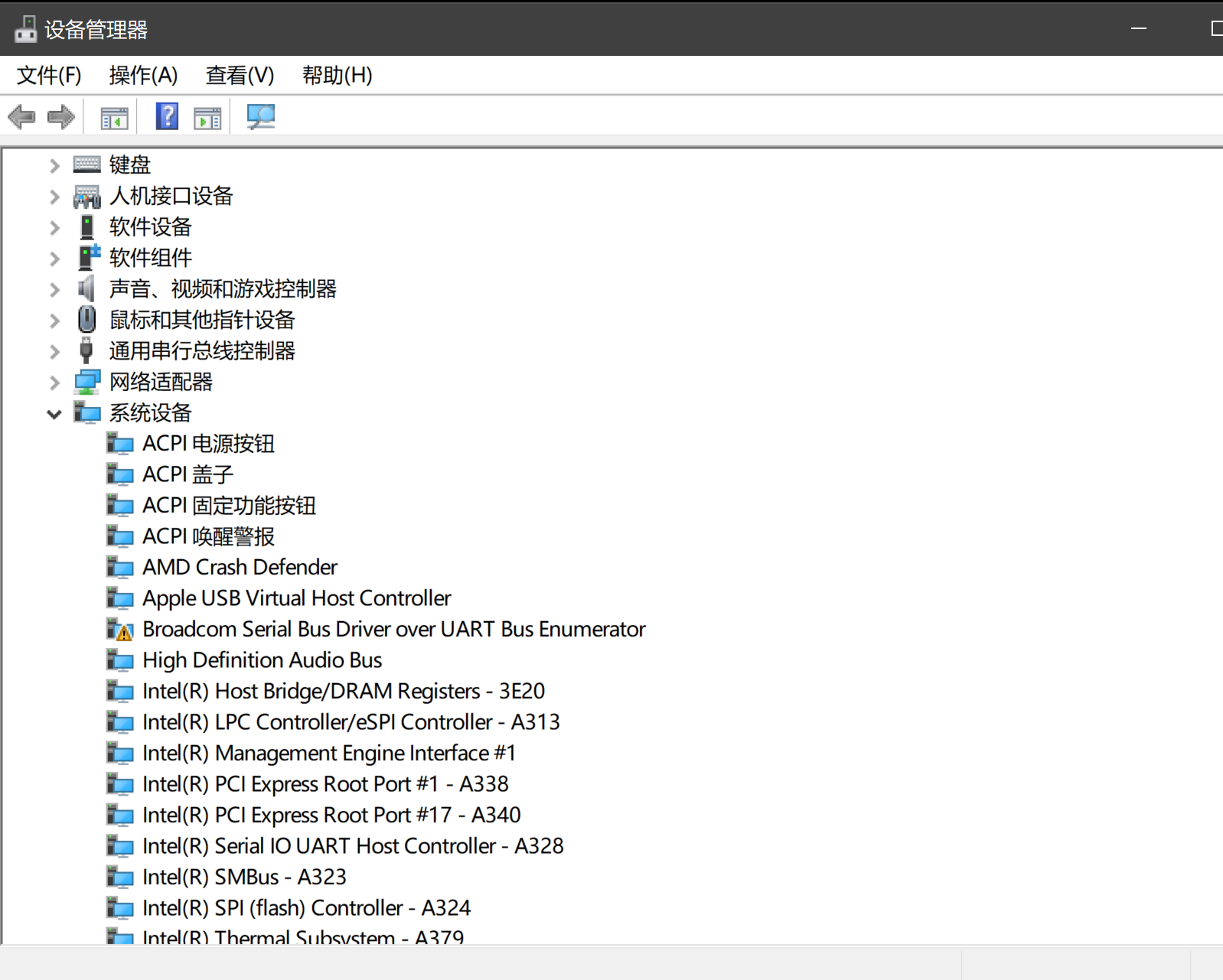Click the warning icon on Broadcom Serial Bus Driver
Viewport: 1223px width, 980px height.
pyautogui.click(x=124, y=633)
